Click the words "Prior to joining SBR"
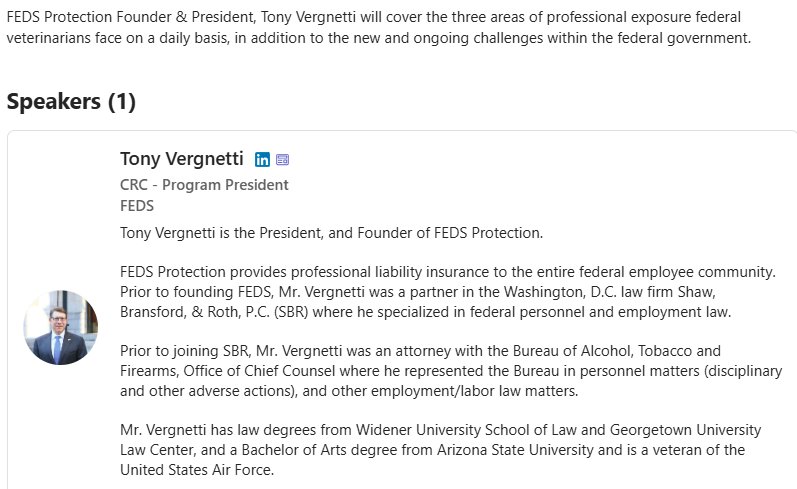Viewport: 797px width, 489px height. click(x=185, y=351)
